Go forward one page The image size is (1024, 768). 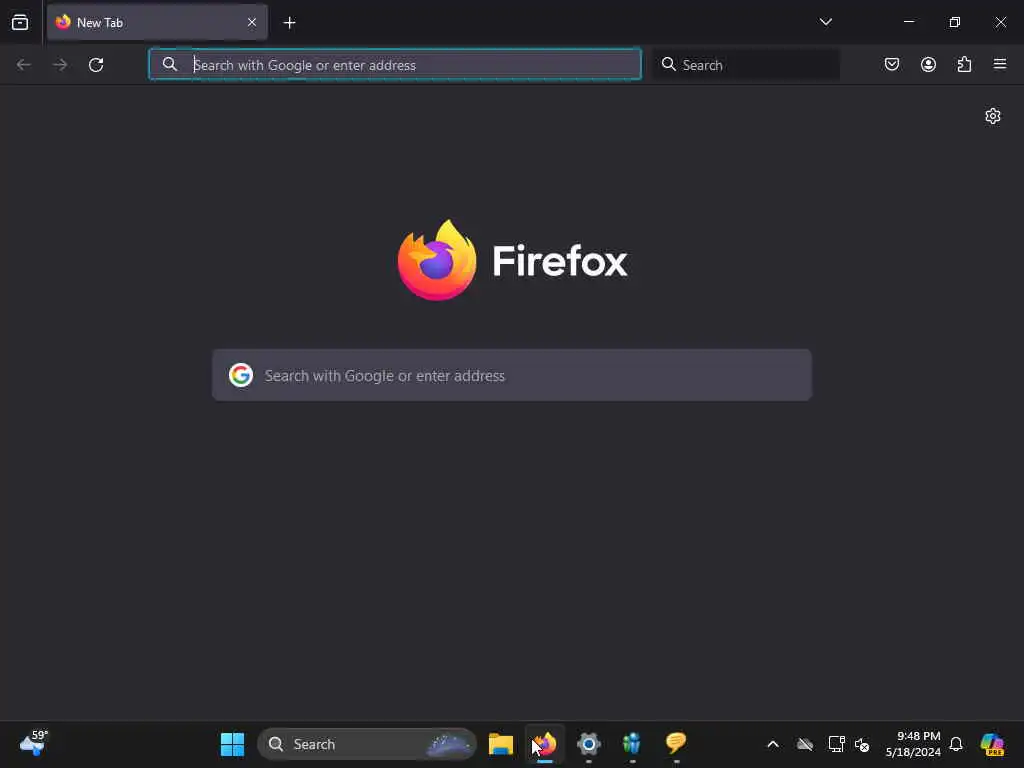(60, 65)
